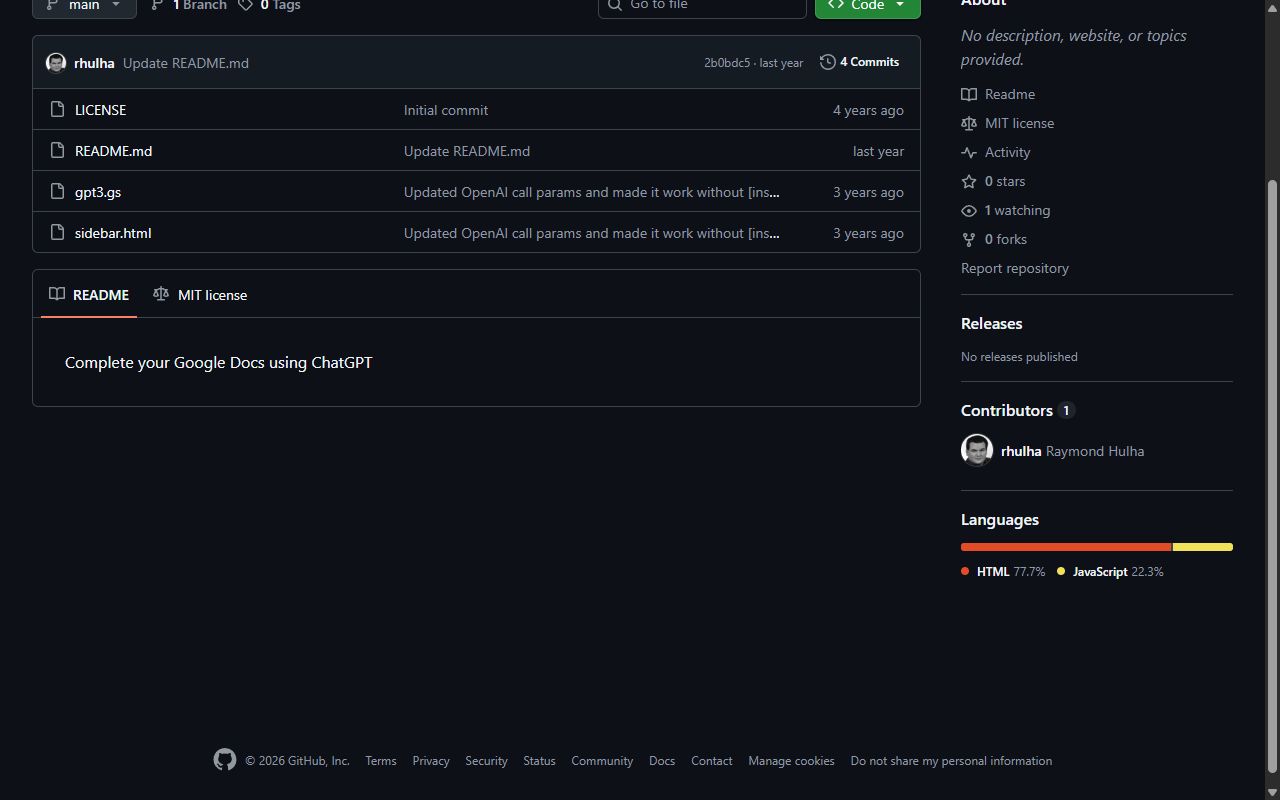Click the pulse icon beside Activity
Viewport: 1280px width, 800px height.
point(969,152)
